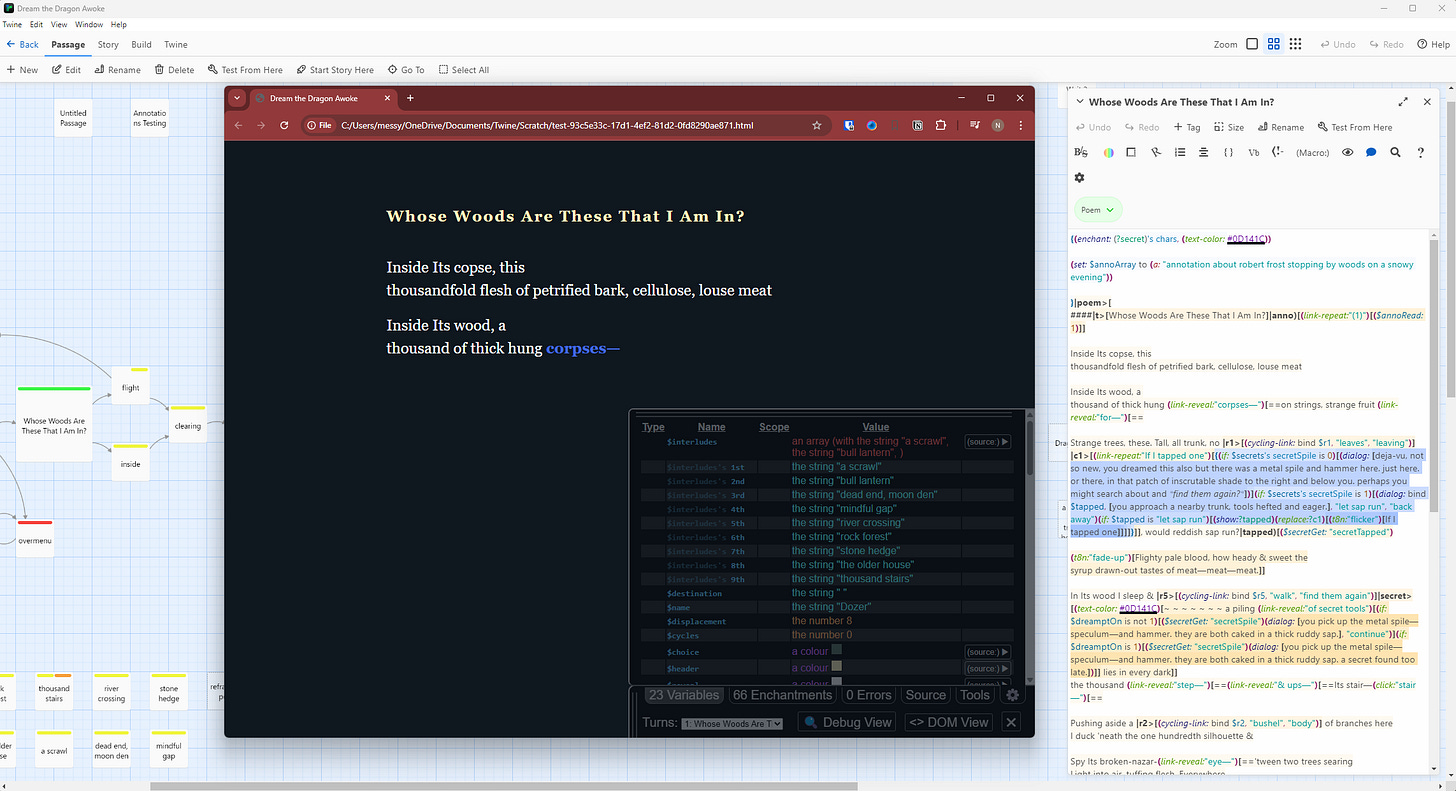Insert a numbered list via list icon
This screenshot has width=1456, height=791.
1180,153
